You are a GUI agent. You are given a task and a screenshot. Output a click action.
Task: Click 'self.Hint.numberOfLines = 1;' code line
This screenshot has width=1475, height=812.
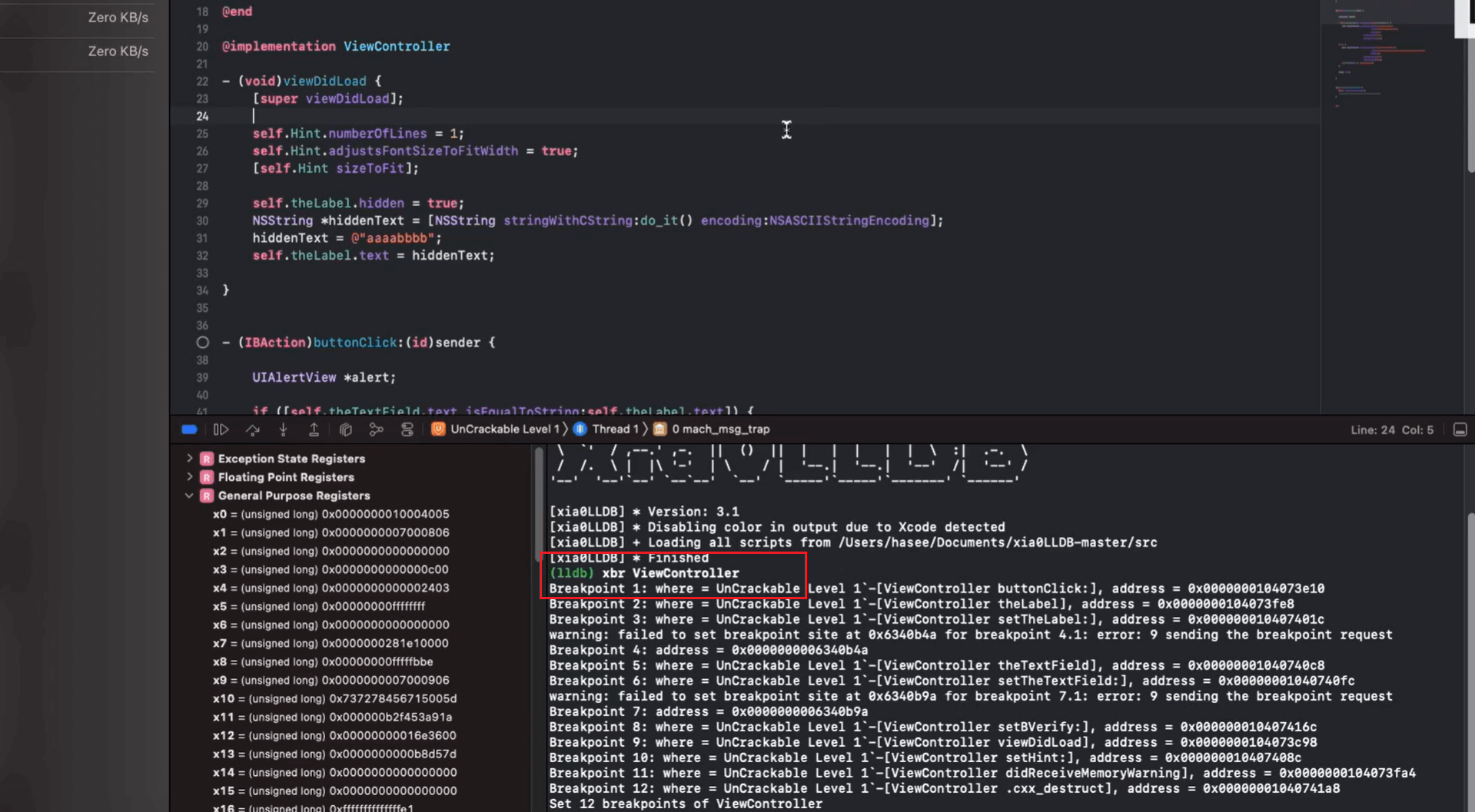pyautogui.click(x=358, y=133)
